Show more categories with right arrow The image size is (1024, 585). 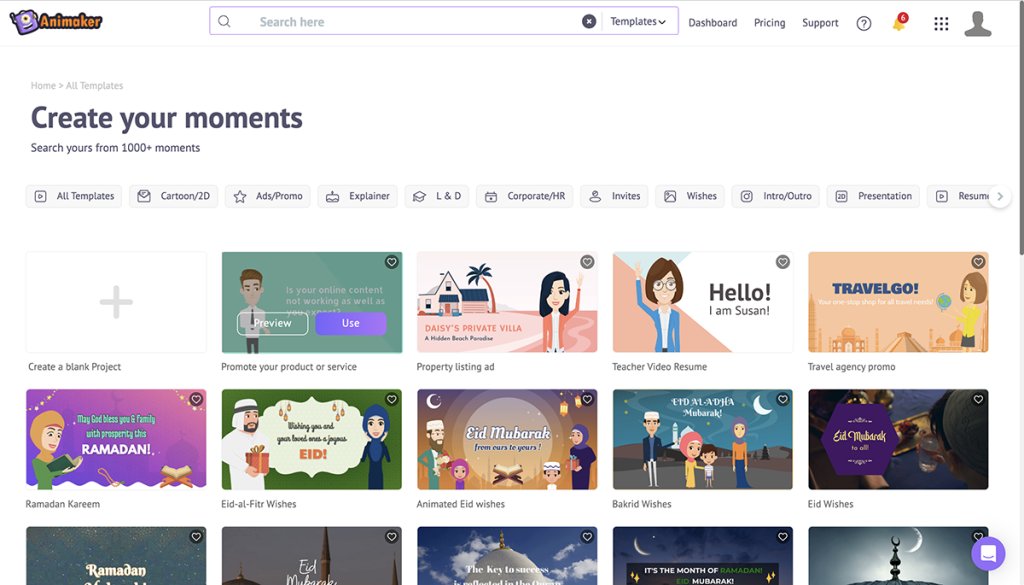click(x=1000, y=196)
